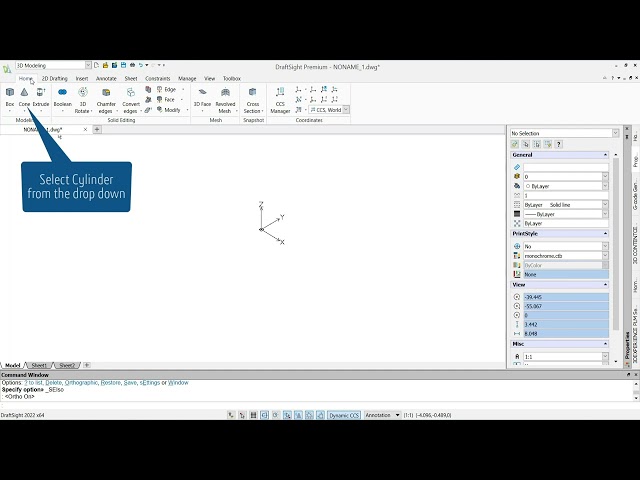Collapse the General properties section

[x=605, y=155]
